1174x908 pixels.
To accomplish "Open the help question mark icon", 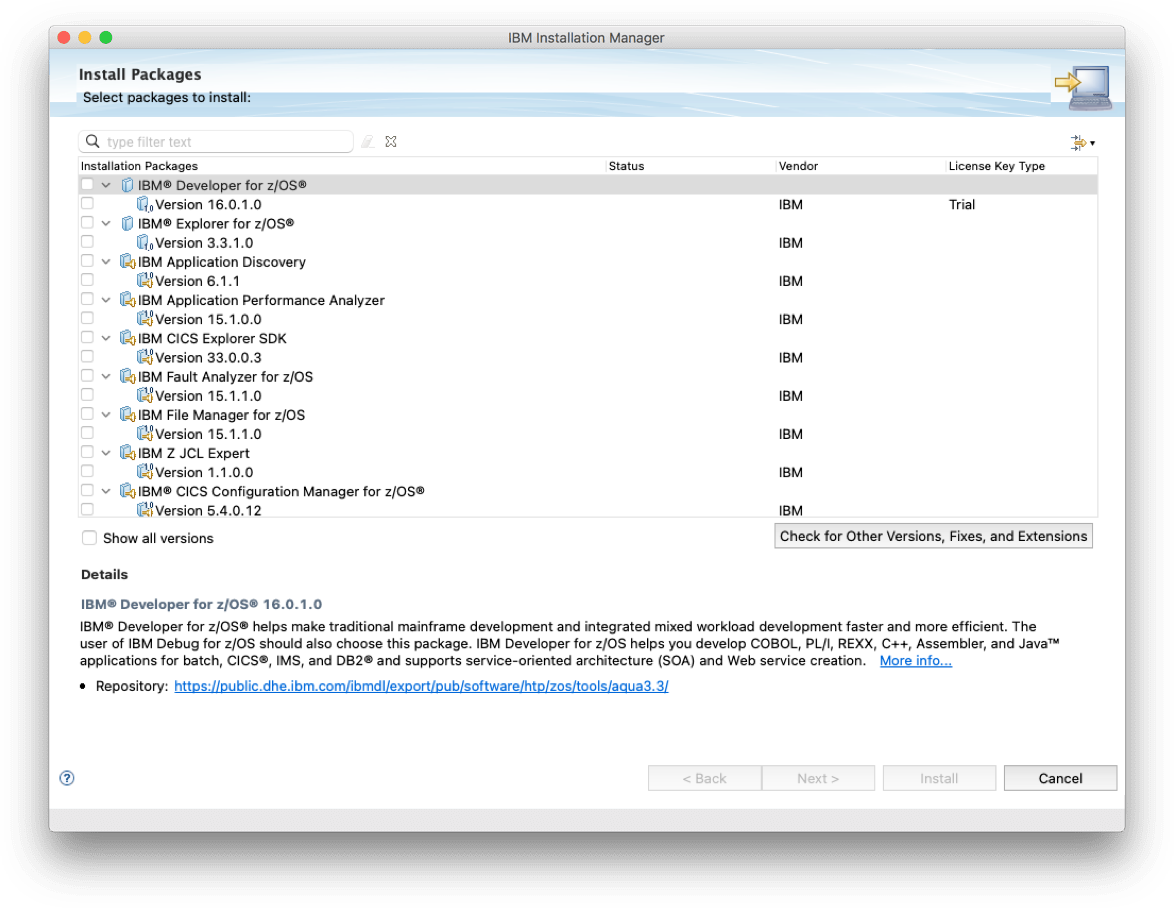I will 67,778.
